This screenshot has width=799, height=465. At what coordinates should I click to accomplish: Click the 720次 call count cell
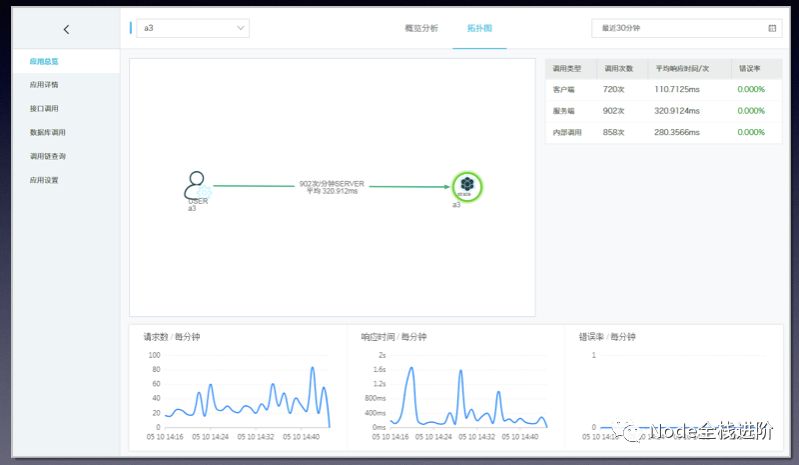coord(614,89)
